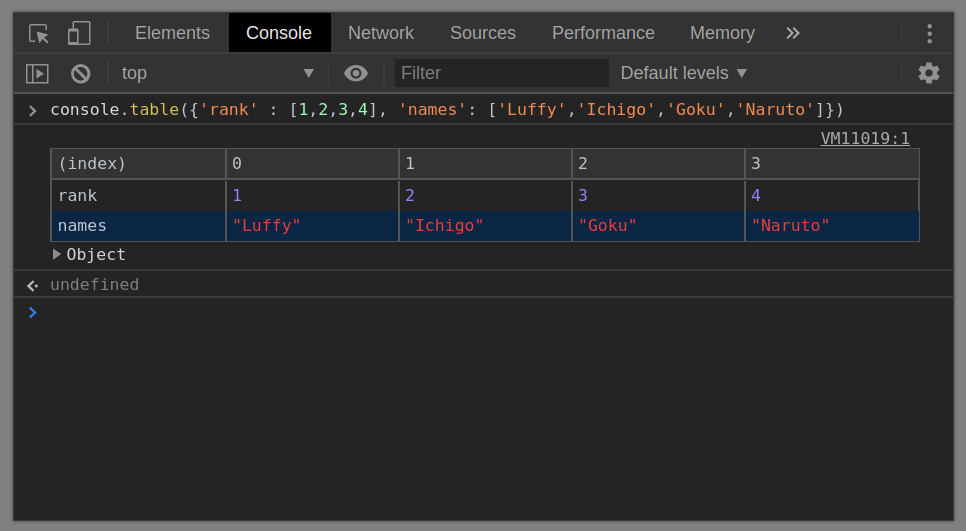Switch to the Elements tab
The width and height of the screenshot is (966, 531).
172,33
